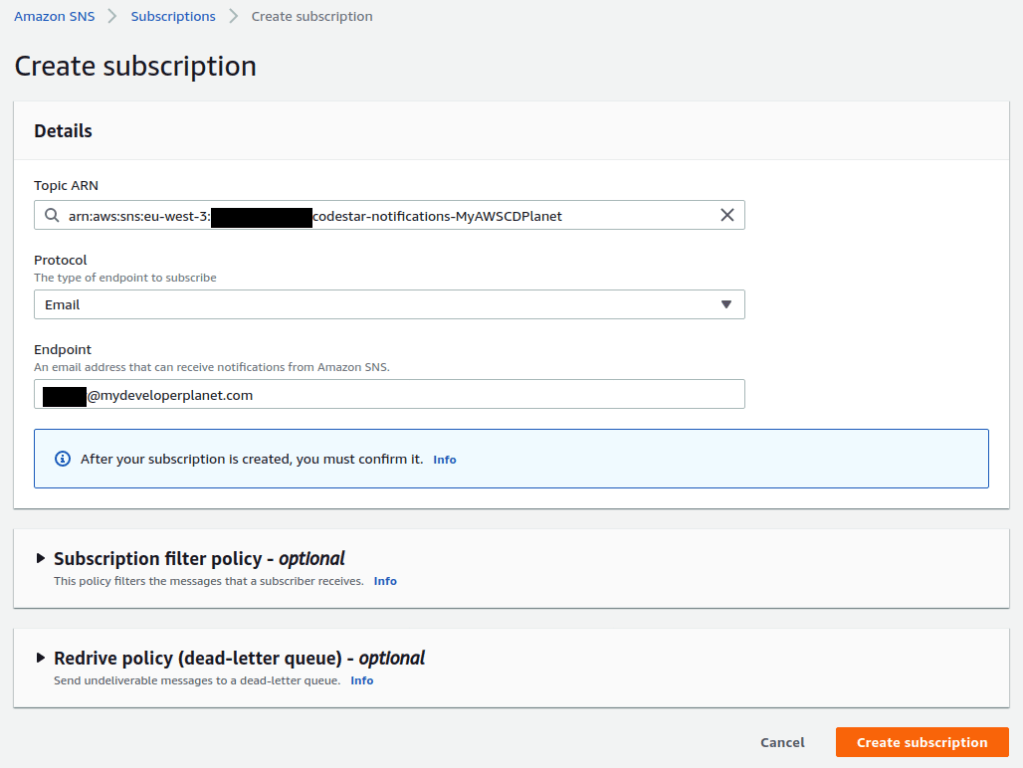1023x768 pixels.
Task: Go to Amazon SNS breadcrumb
Action: (x=55, y=16)
